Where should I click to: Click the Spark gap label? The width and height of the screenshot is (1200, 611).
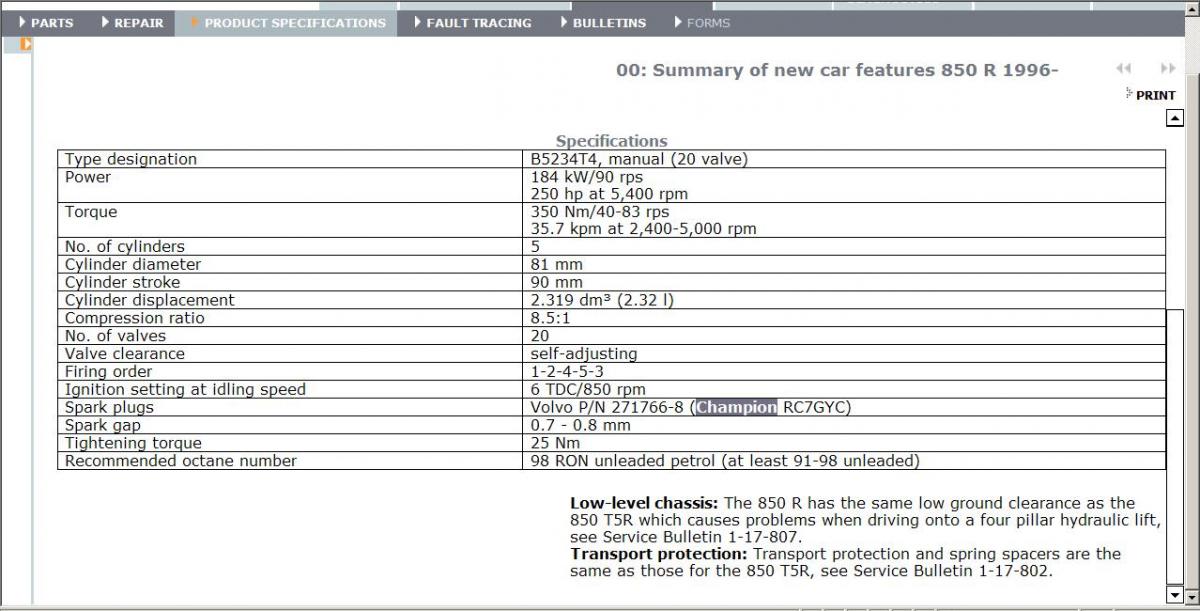pos(103,425)
